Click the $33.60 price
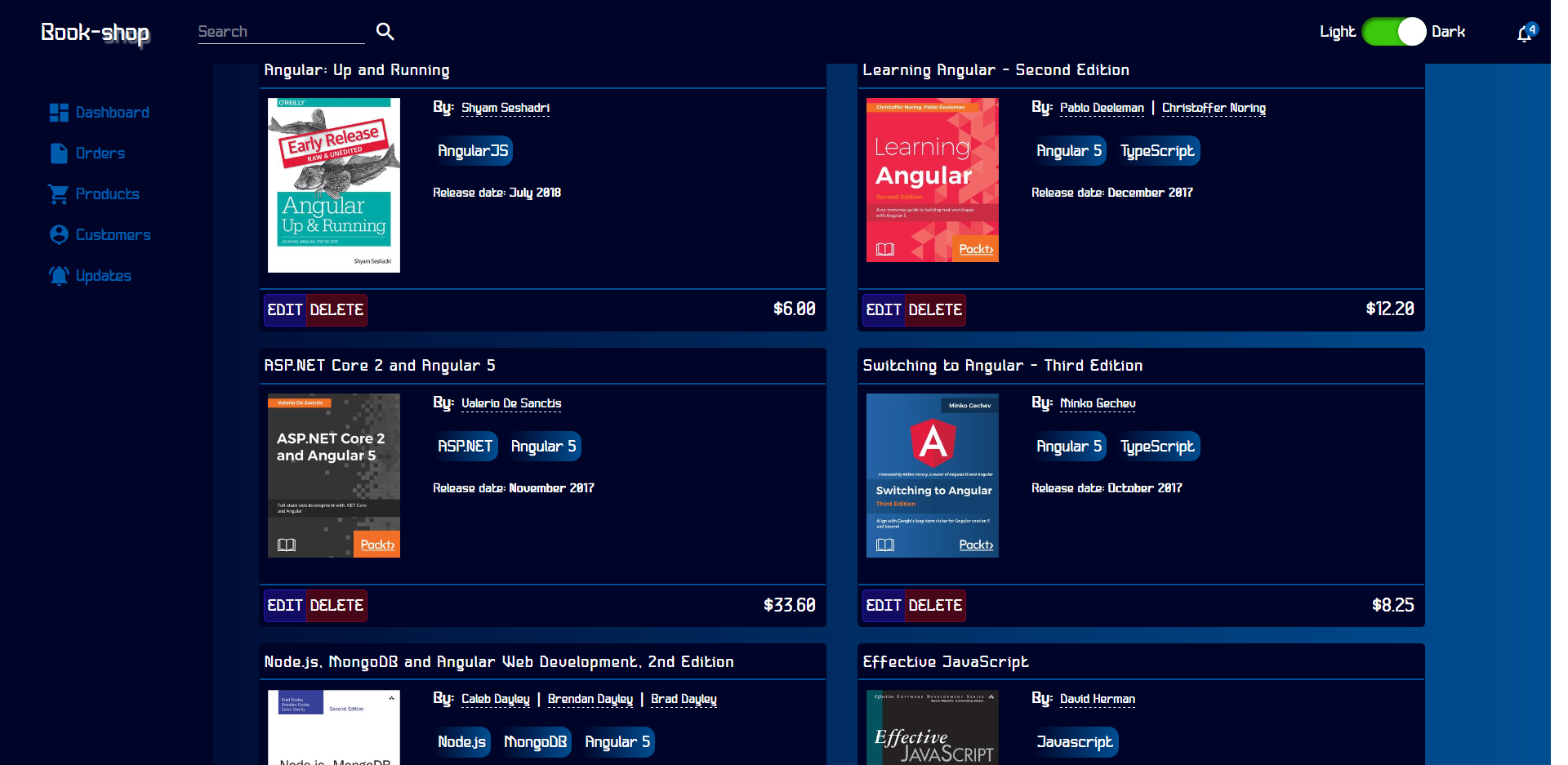The width and height of the screenshot is (1568, 765). tap(789, 606)
